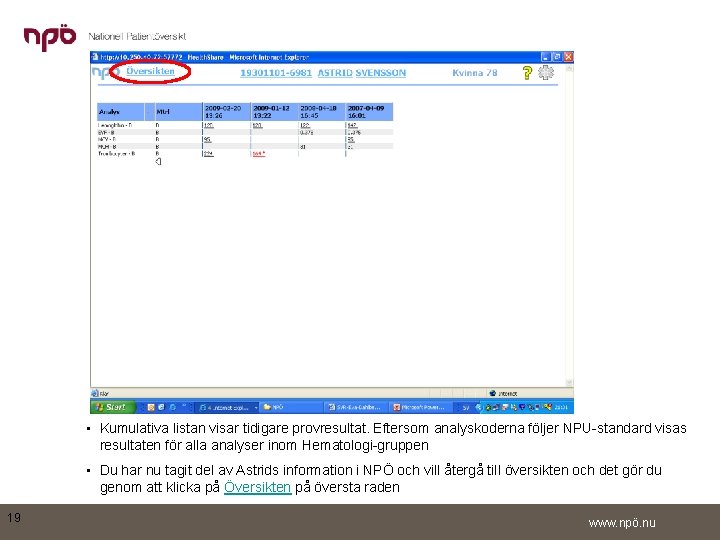Click the 2007-04-09 16:01 column header
Viewport: 720px width, 540px height.
369,112
